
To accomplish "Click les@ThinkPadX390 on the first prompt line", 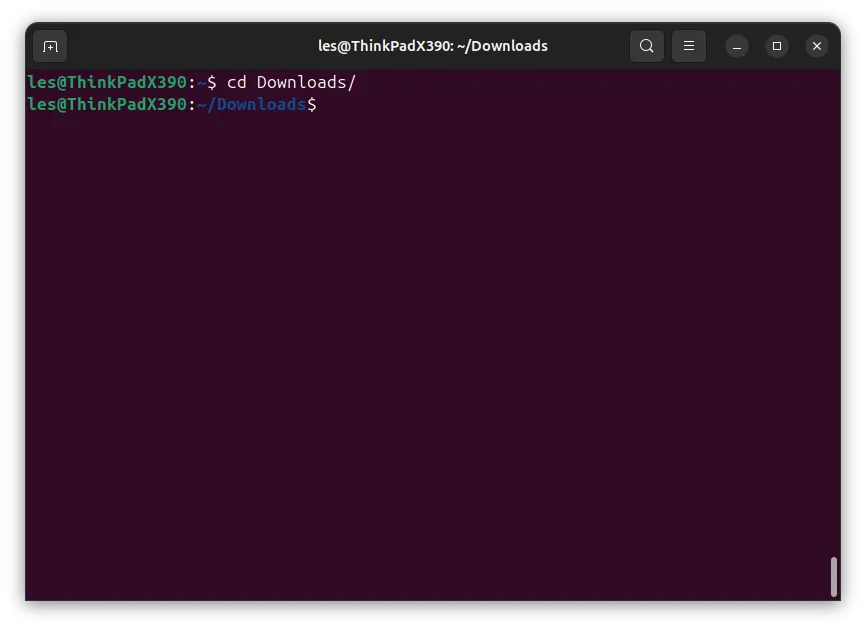I will pos(107,82).
